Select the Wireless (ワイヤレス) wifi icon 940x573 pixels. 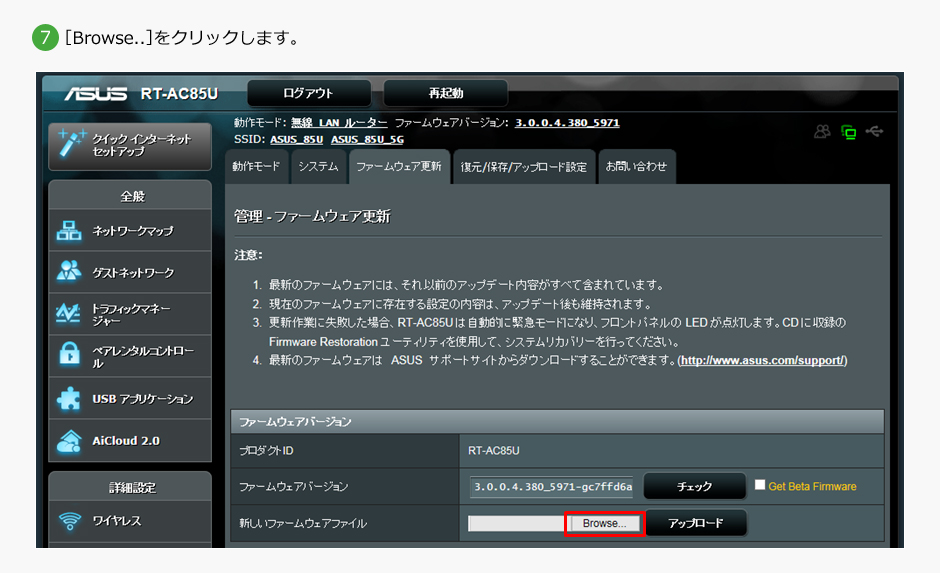70,521
